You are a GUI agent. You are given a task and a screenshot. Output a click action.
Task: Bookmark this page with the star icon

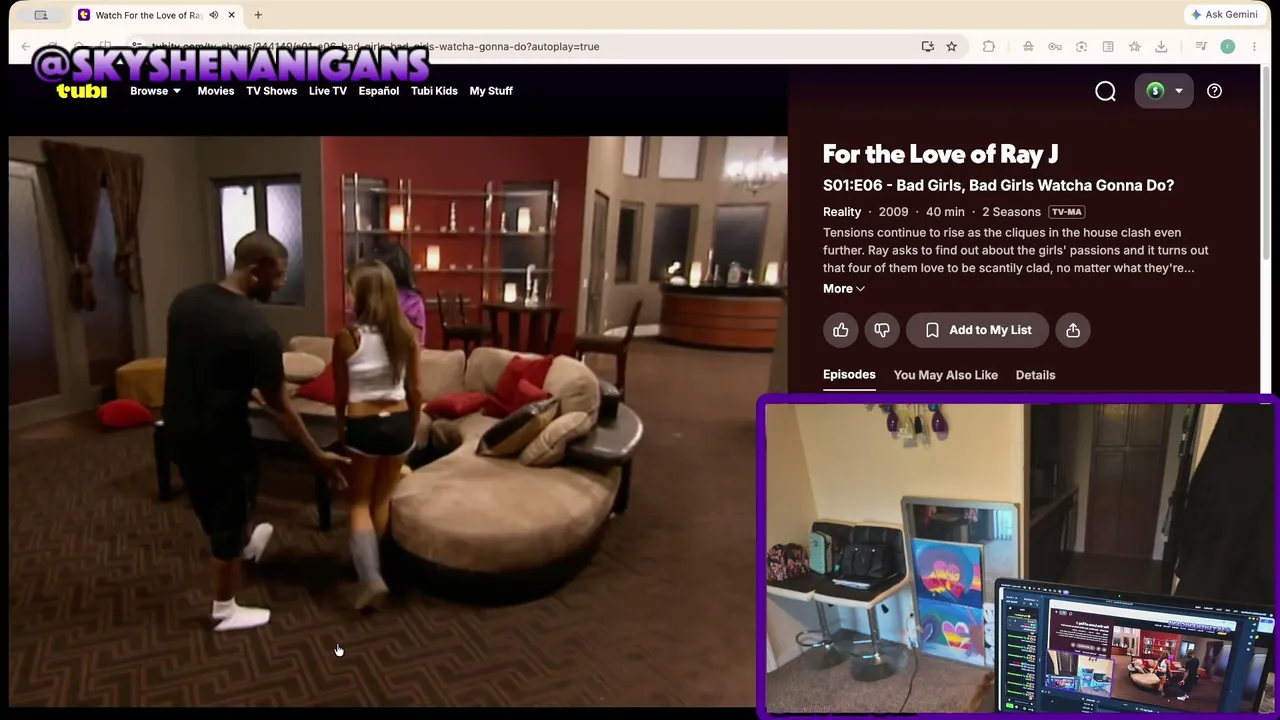[x=952, y=46]
